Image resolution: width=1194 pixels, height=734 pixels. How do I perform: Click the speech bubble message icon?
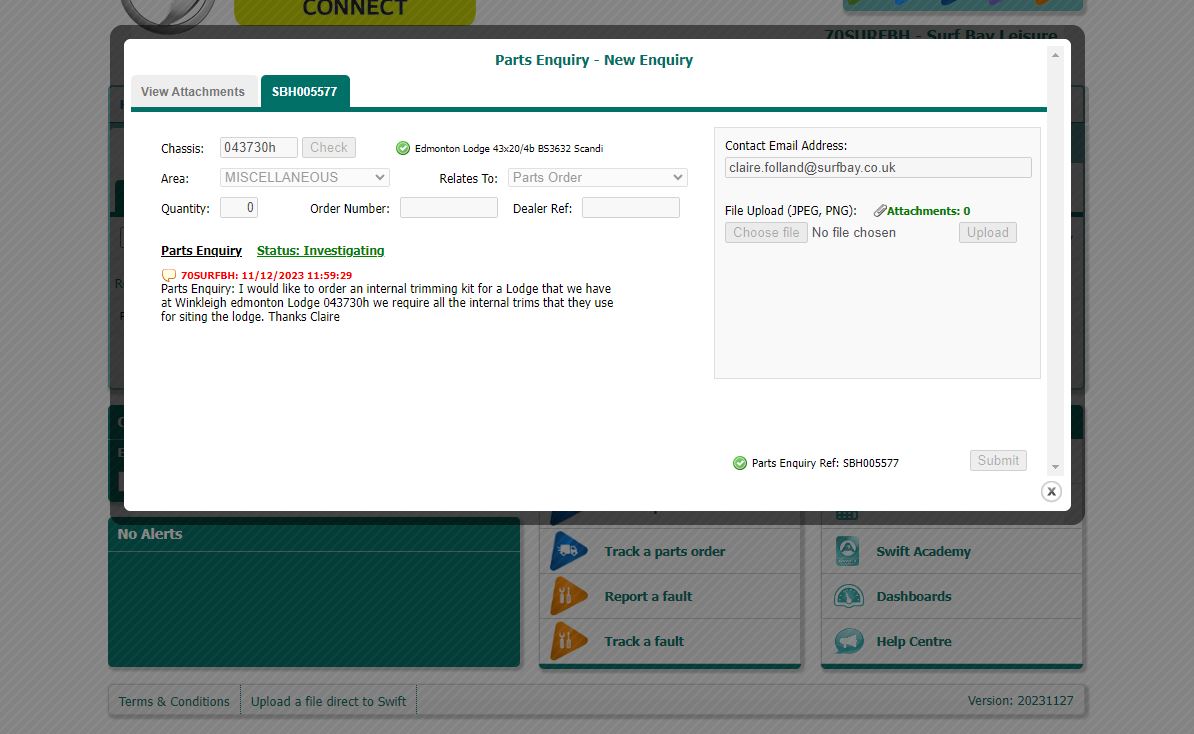point(168,275)
